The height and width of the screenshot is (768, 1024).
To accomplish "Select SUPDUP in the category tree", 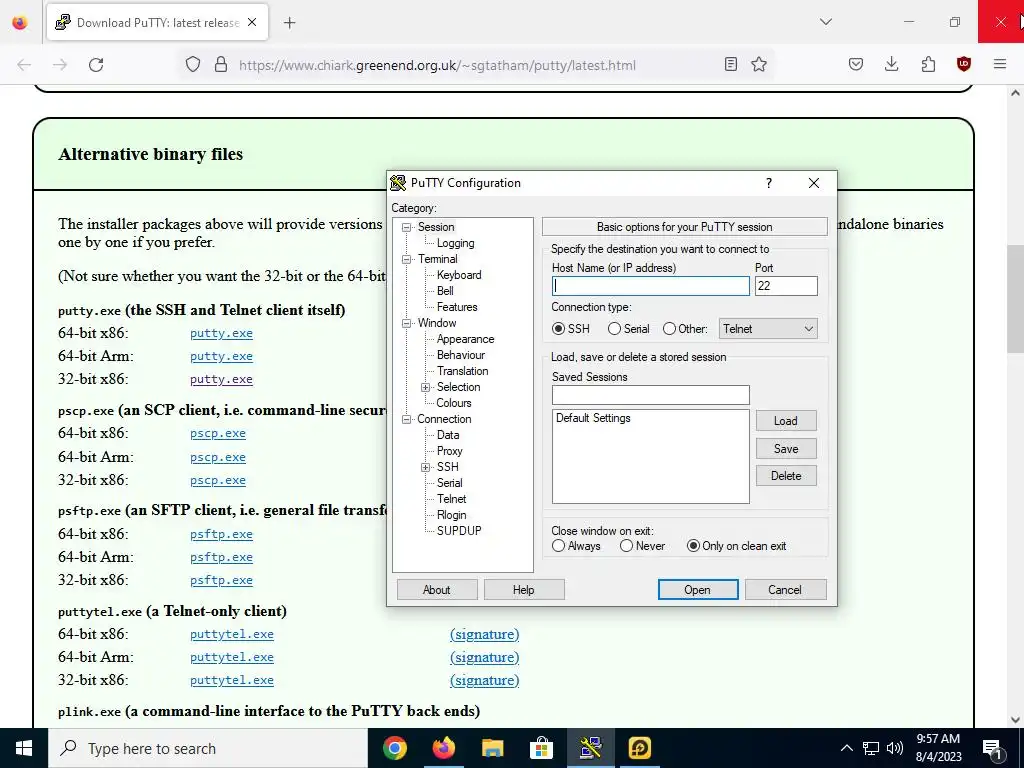I will point(459,531).
